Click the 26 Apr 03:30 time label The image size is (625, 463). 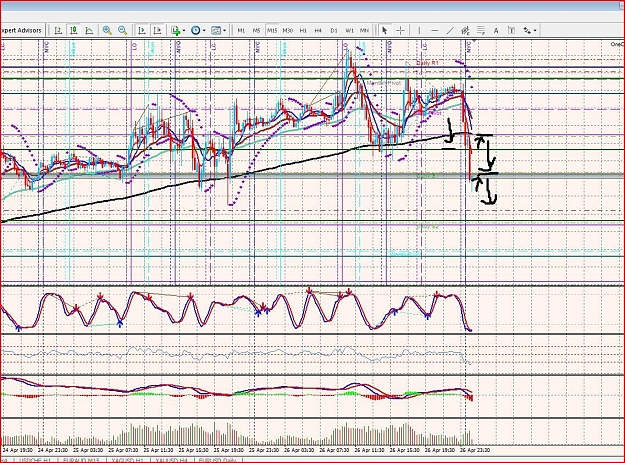point(299,450)
